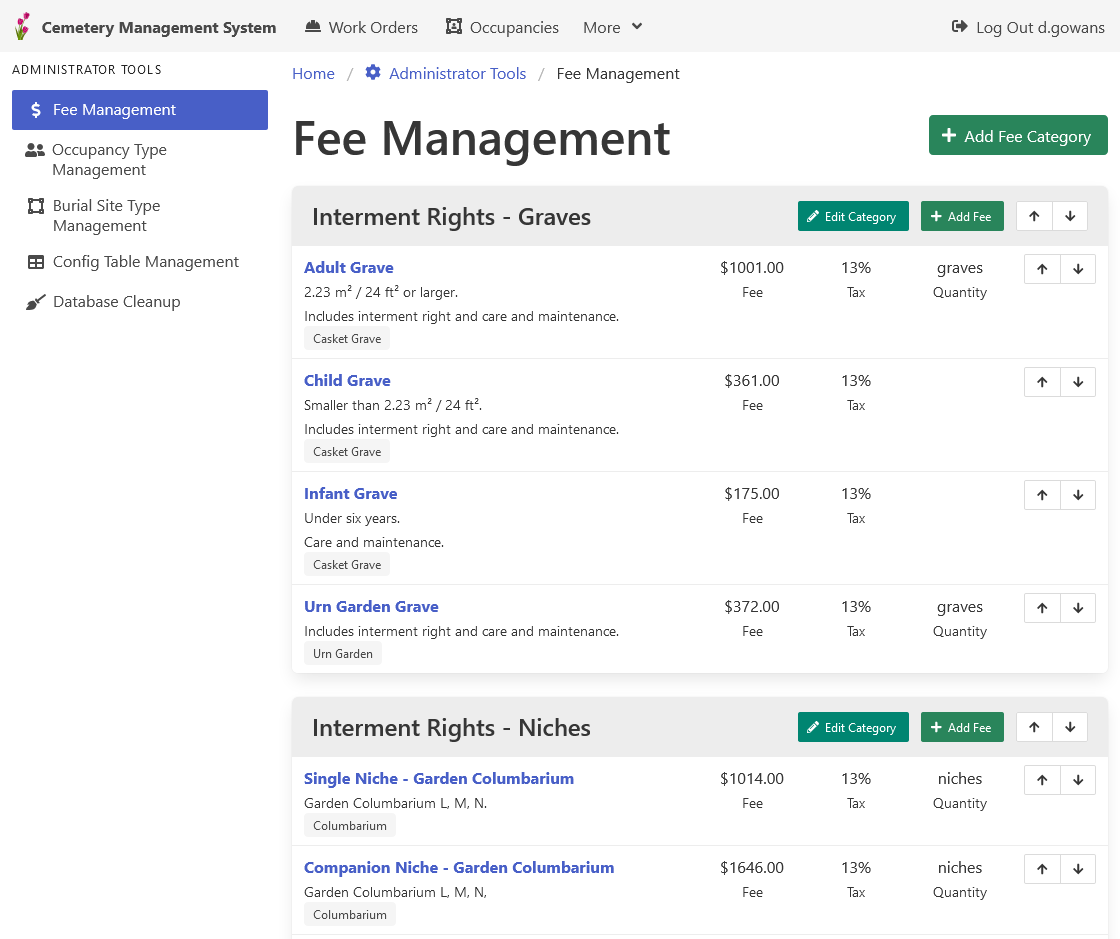Click the Home breadcrumb link
Viewport: 1120px width, 939px height.
pos(313,73)
